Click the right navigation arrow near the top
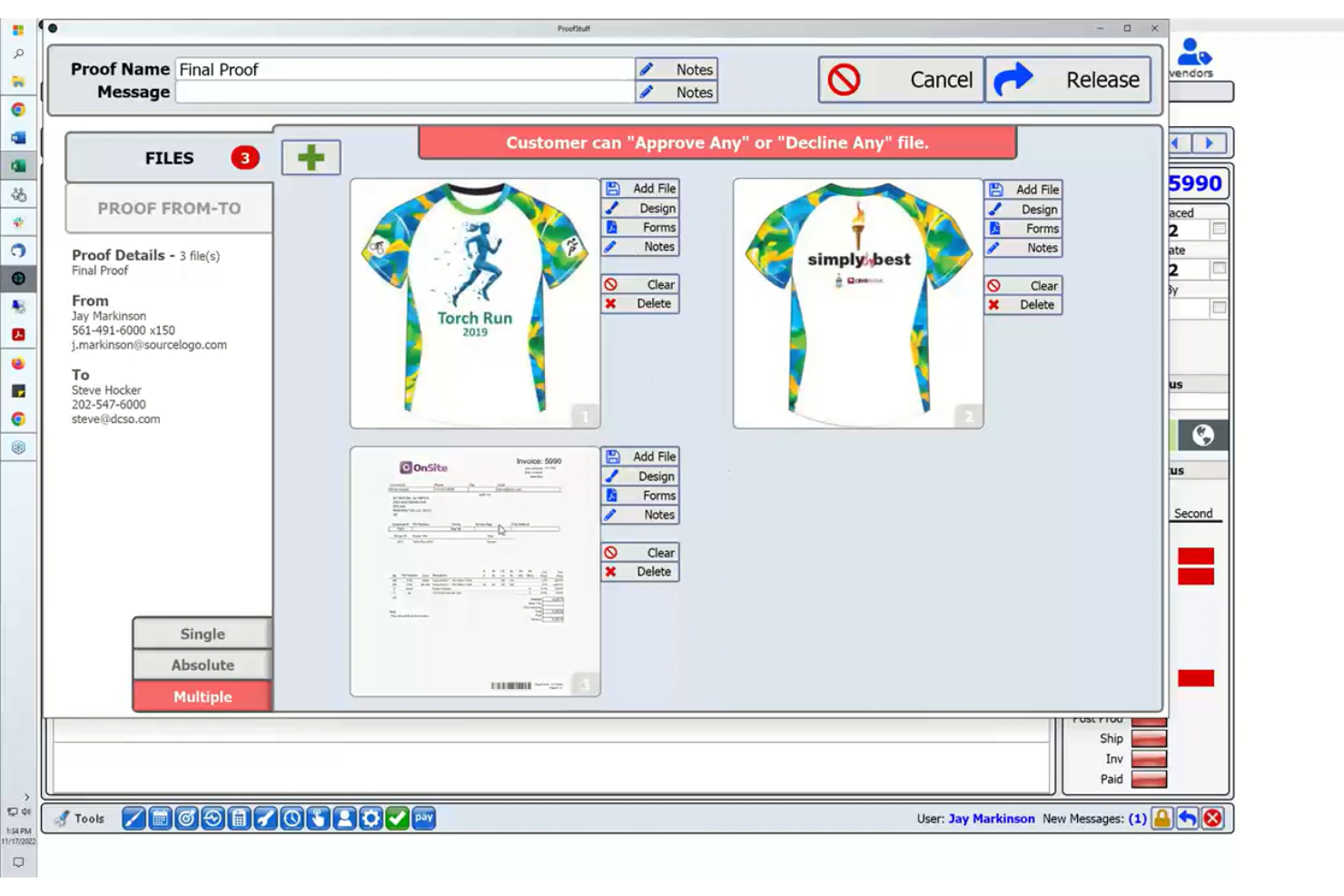This screenshot has width=1344, height=896. (1209, 143)
